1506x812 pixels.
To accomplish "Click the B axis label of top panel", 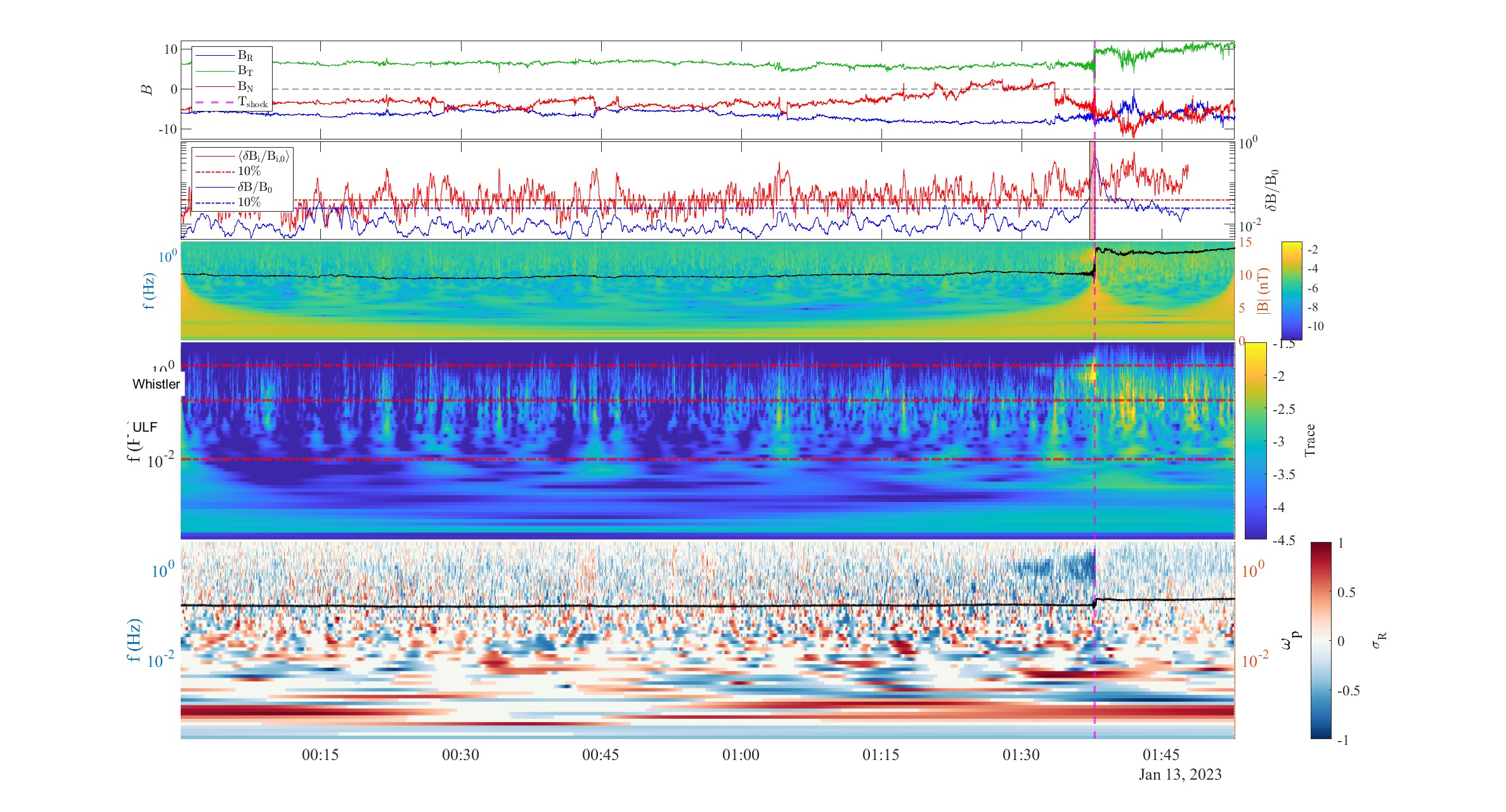I will coord(147,89).
